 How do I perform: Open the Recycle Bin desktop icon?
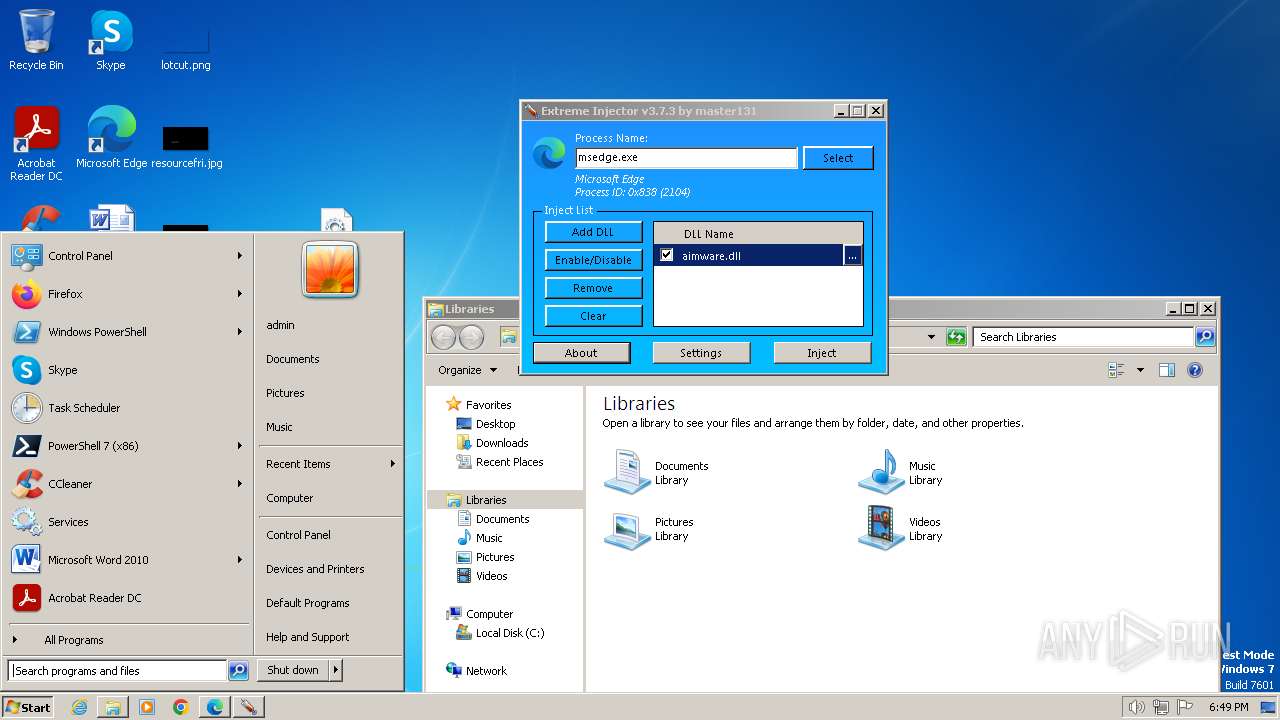point(36,40)
